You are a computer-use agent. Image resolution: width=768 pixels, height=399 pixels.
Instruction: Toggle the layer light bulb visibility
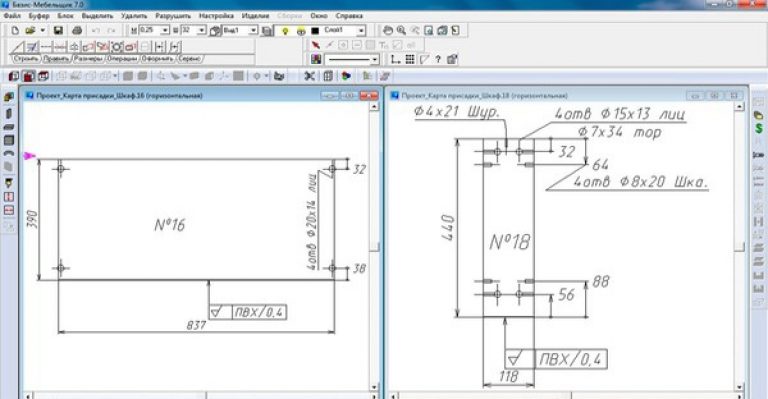(286, 30)
